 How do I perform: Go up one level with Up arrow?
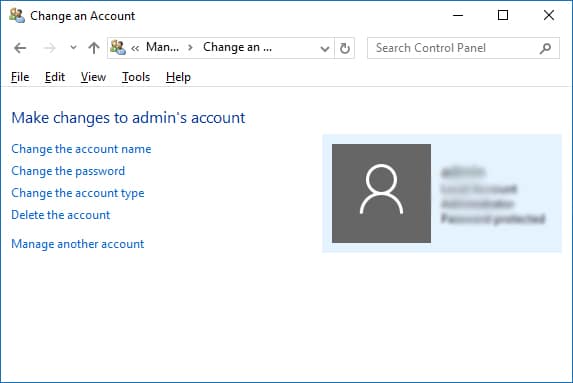94,48
